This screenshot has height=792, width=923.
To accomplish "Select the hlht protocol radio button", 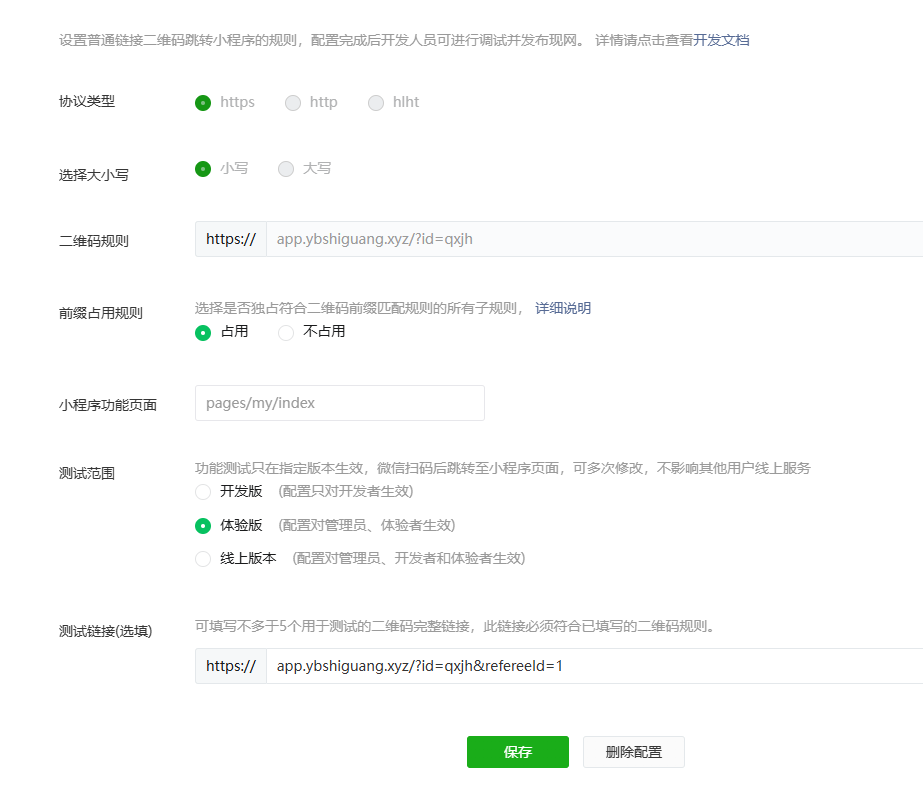I will (376, 103).
